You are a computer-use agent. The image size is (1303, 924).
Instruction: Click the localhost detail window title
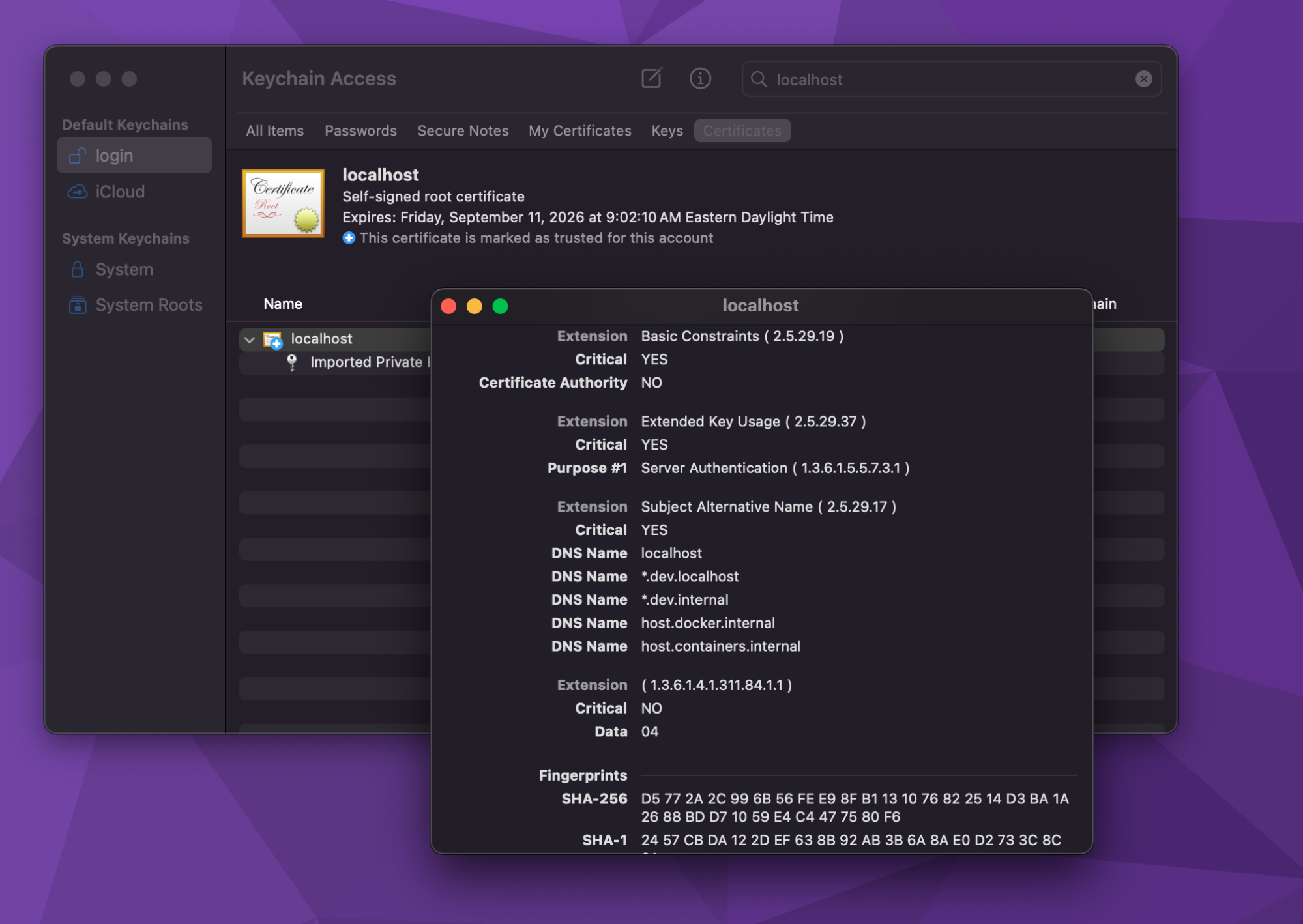(x=760, y=306)
